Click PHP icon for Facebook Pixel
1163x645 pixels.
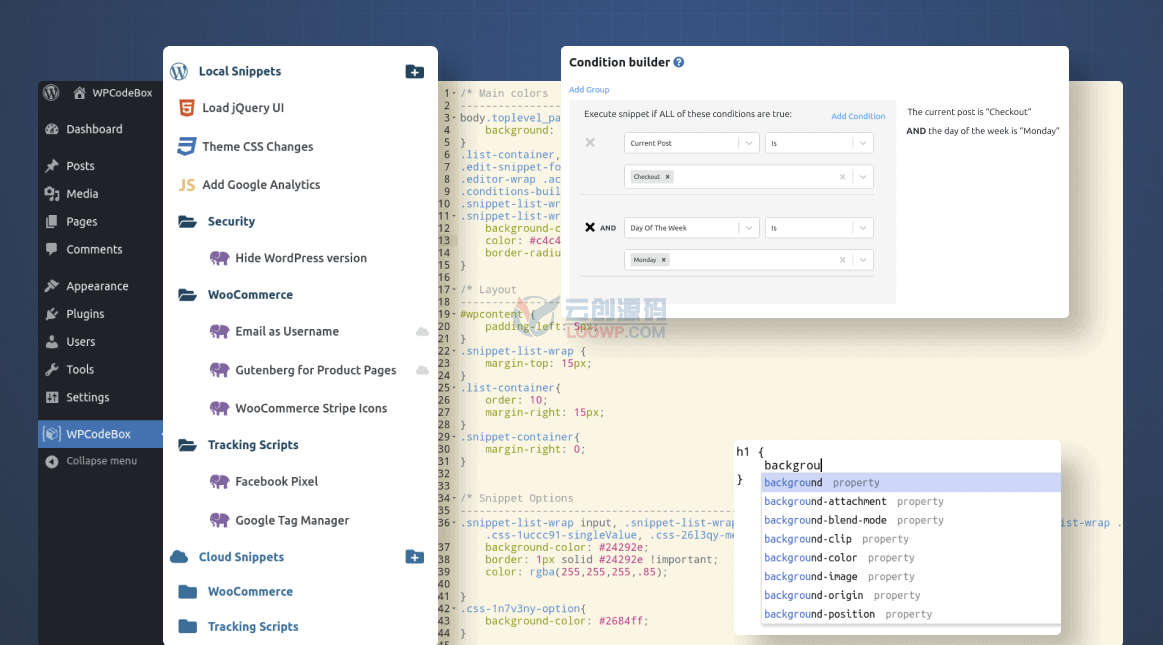[x=219, y=481]
